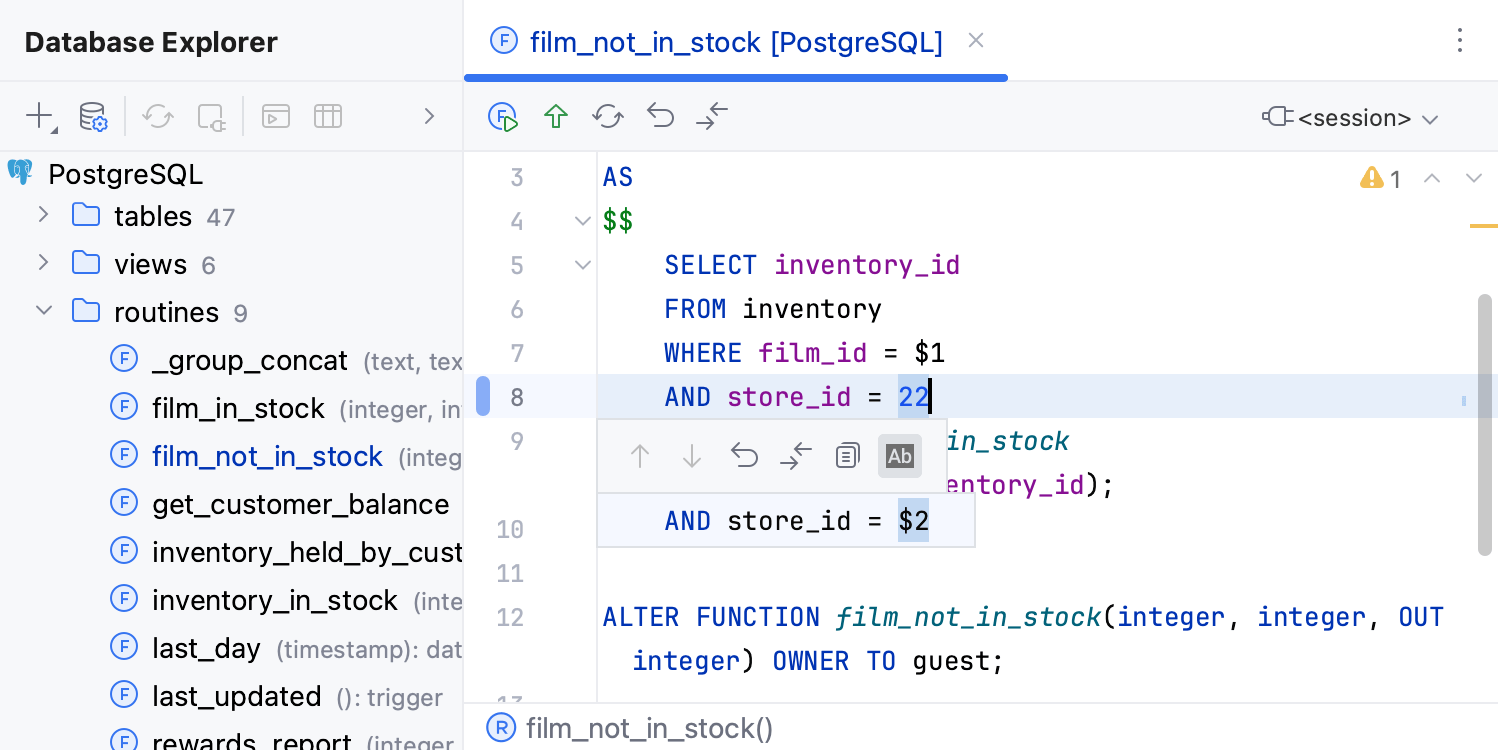The width and height of the screenshot is (1498, 750).
Task: Collapse the routines folder
Action: click(x=43, y=311)
